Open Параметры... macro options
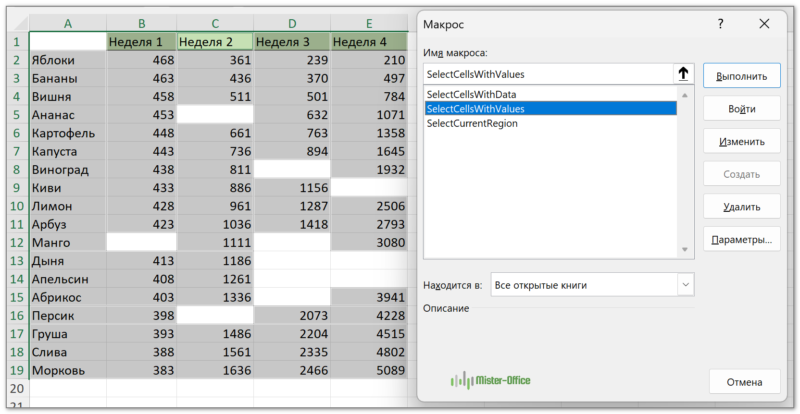The width and height of the screenshot is (800, 414). [x=741, y=240]
